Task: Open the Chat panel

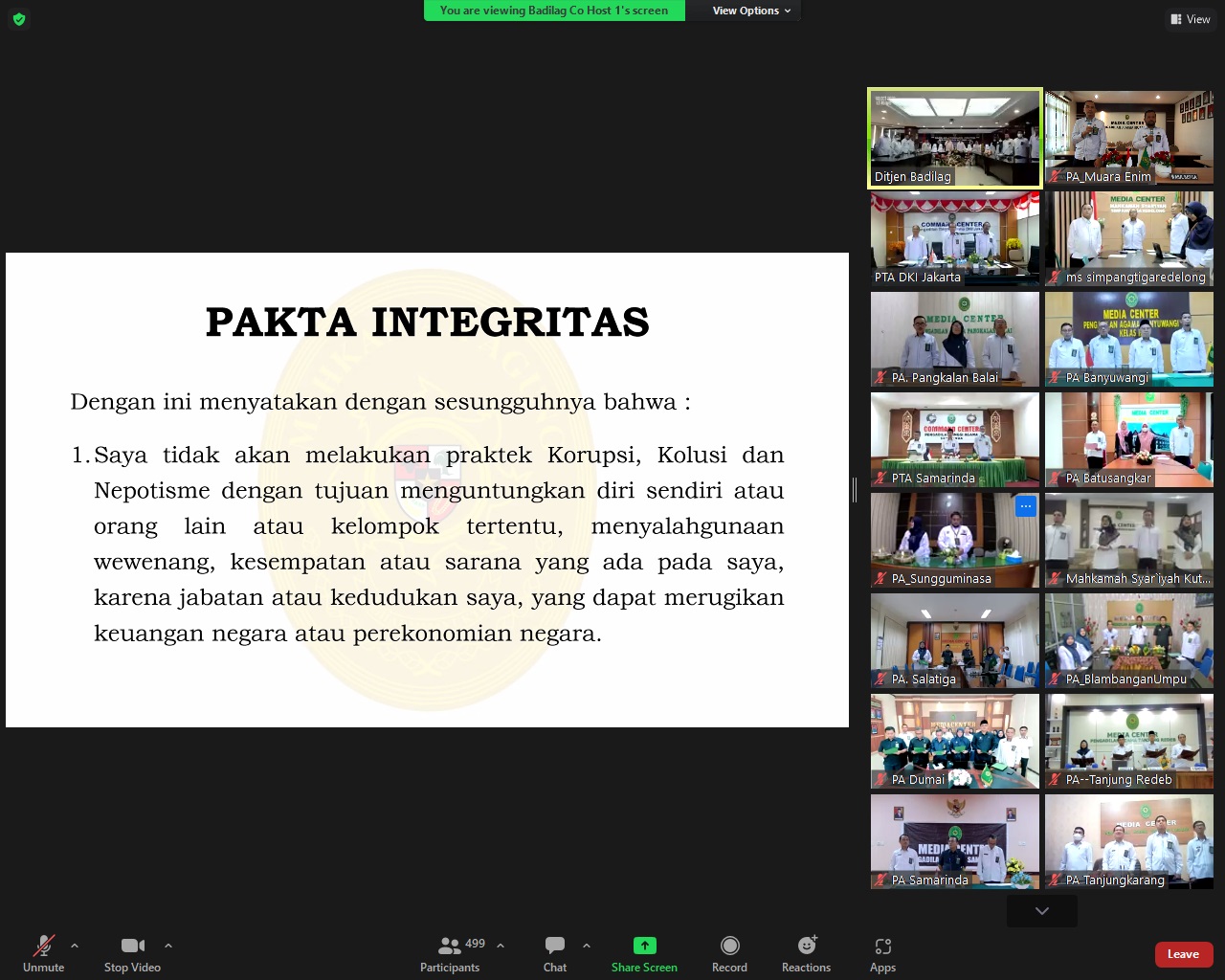Action: [x=555, y=947]
